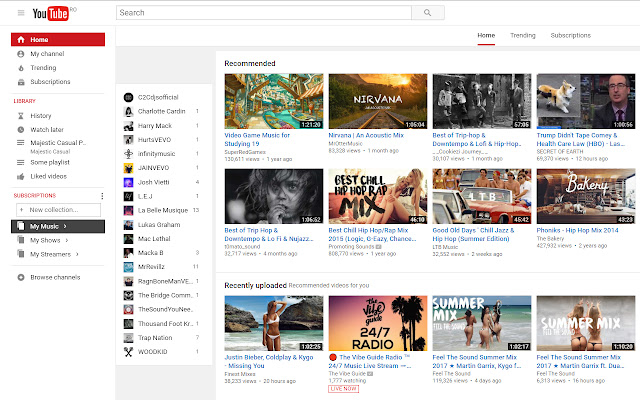Click the Charlotte Cardin channel avatar
This screenshot has width=640, height=400.
tap(129, 111)
